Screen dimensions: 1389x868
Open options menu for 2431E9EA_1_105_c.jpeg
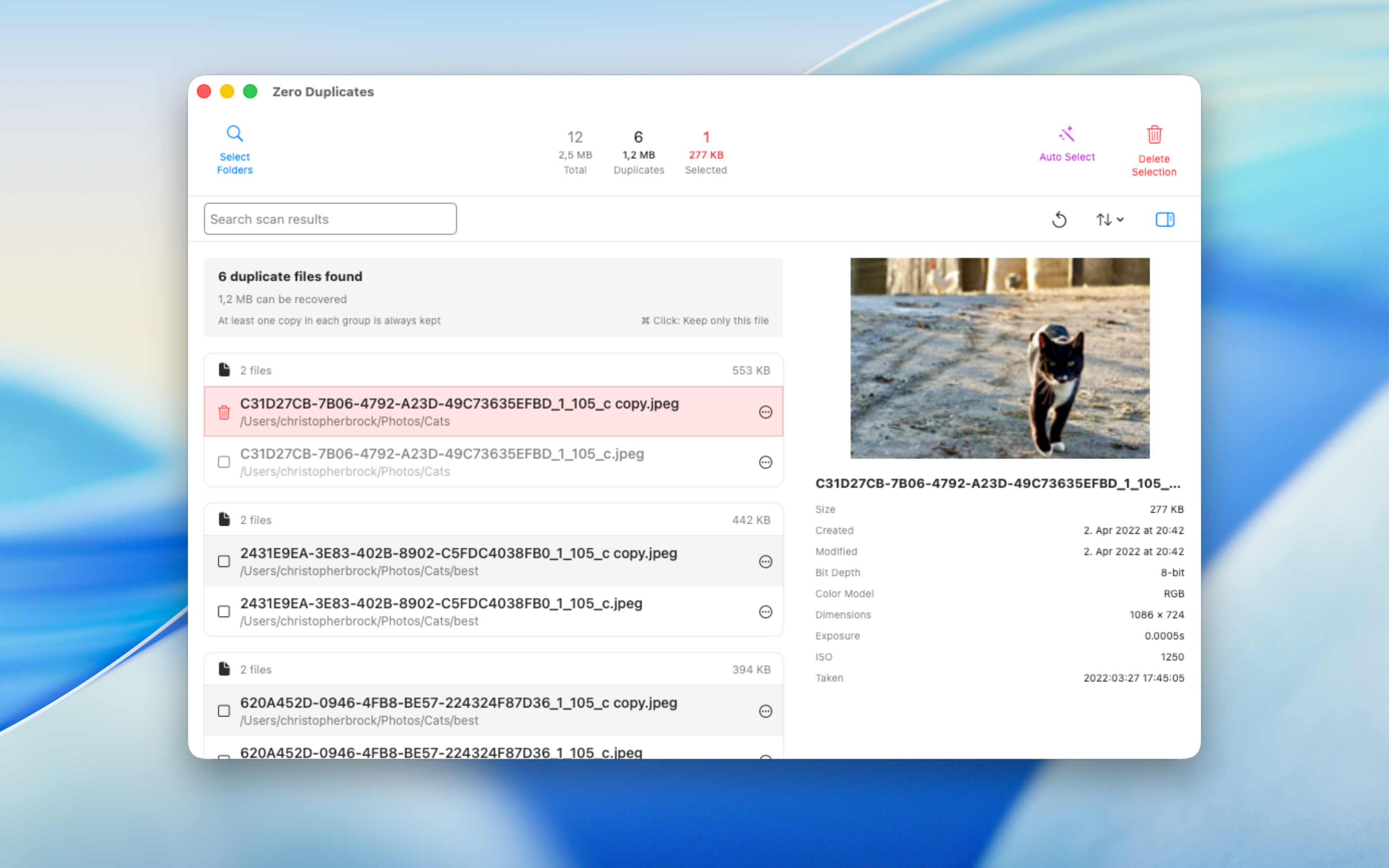[x=765, y=612]
